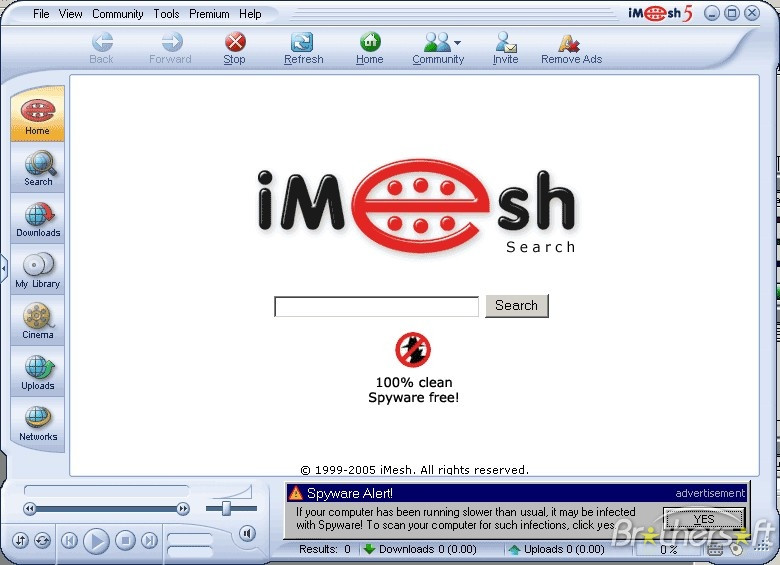
Task: Click the media seek bar track
Action: [106, 509]
